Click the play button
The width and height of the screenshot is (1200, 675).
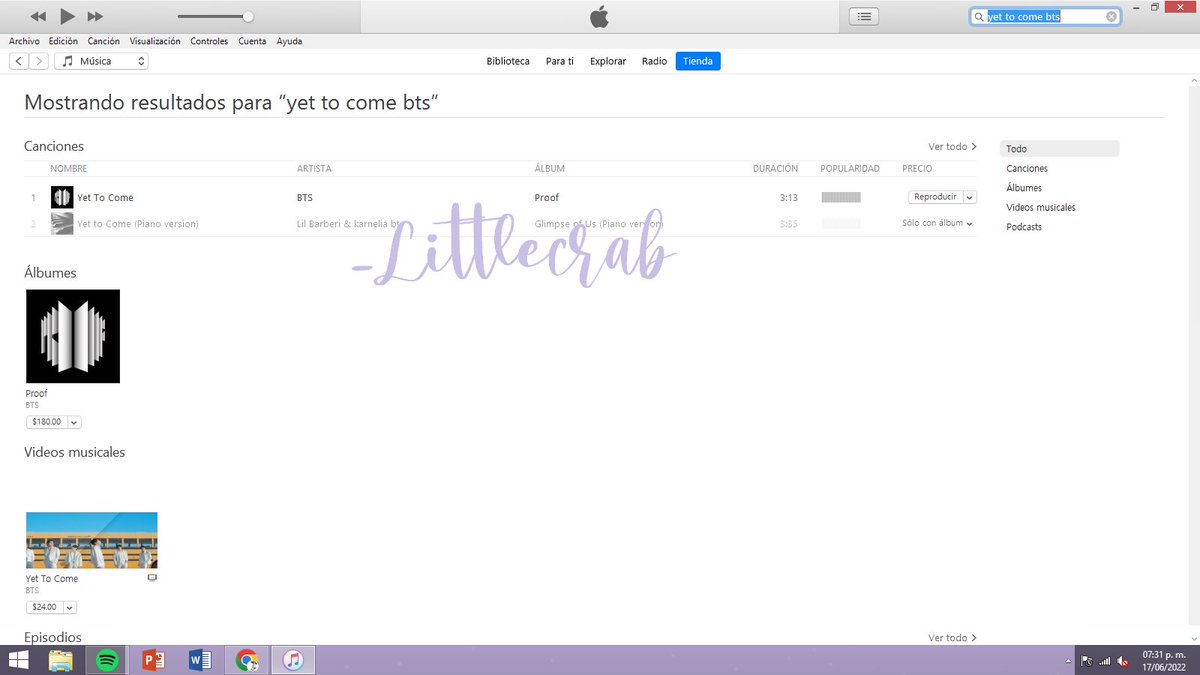click(x=67, y=16)
